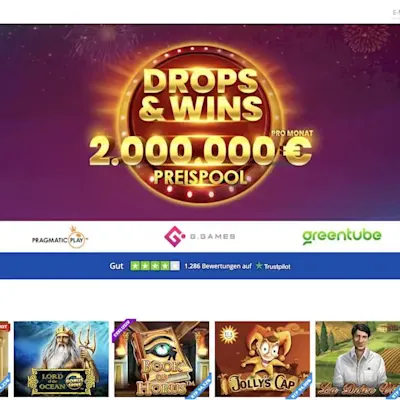Screen dimensions: 400x400
Task: Open the G.Games provider logo
Action: tap(200, 236)
